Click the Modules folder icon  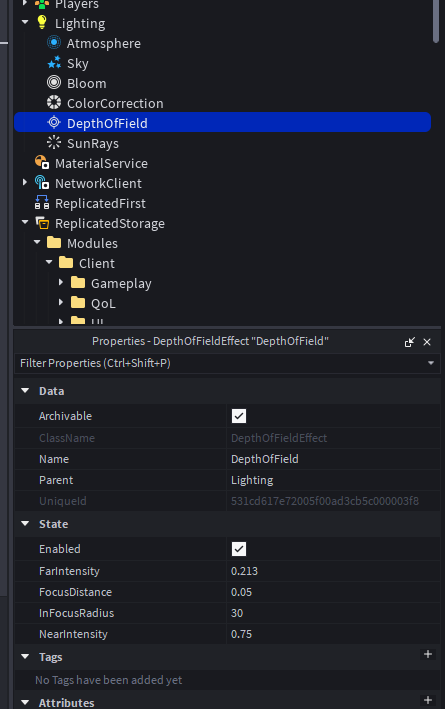(54, 243)
